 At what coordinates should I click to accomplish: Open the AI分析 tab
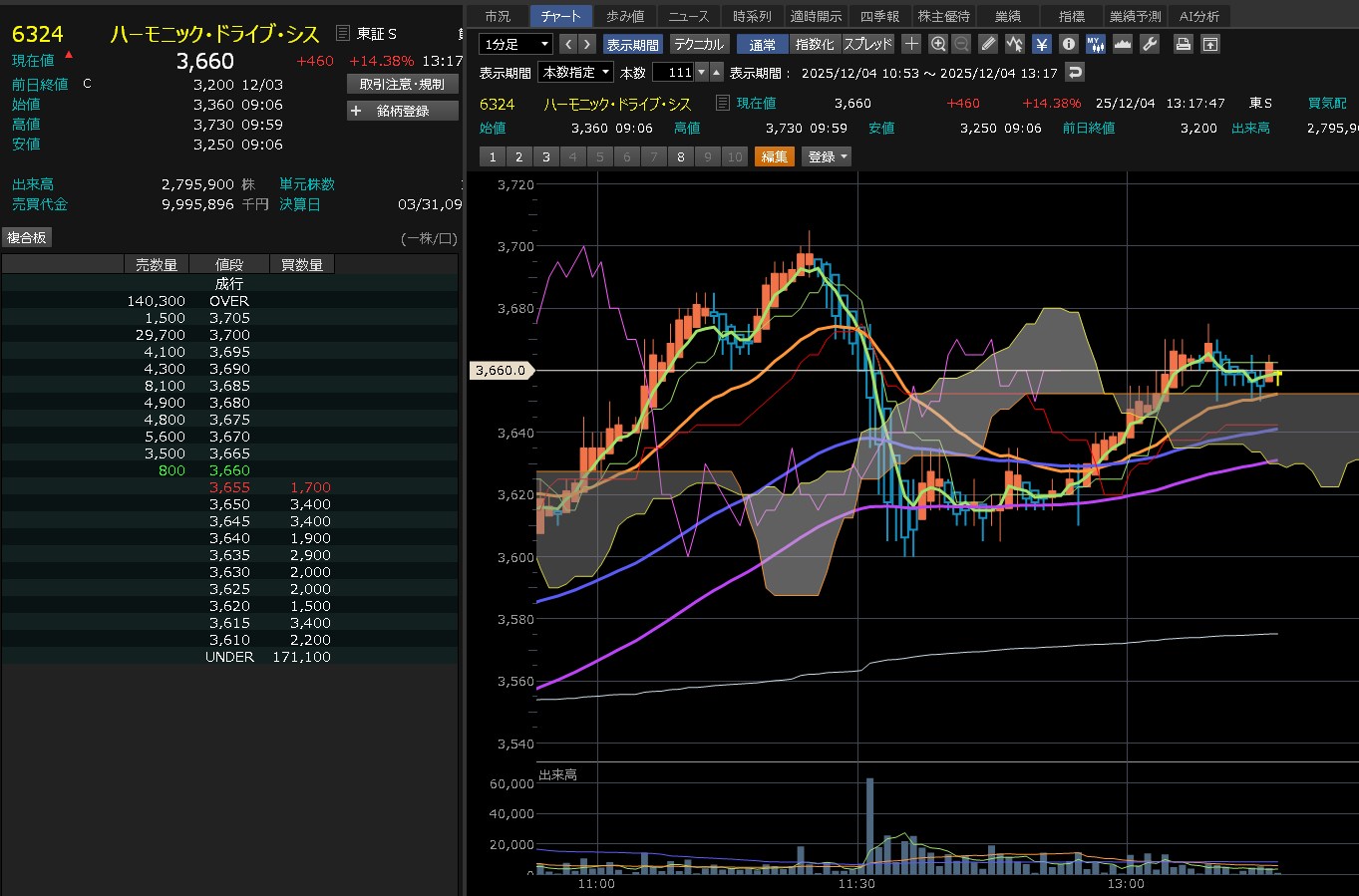click(x=1198, y=16)
